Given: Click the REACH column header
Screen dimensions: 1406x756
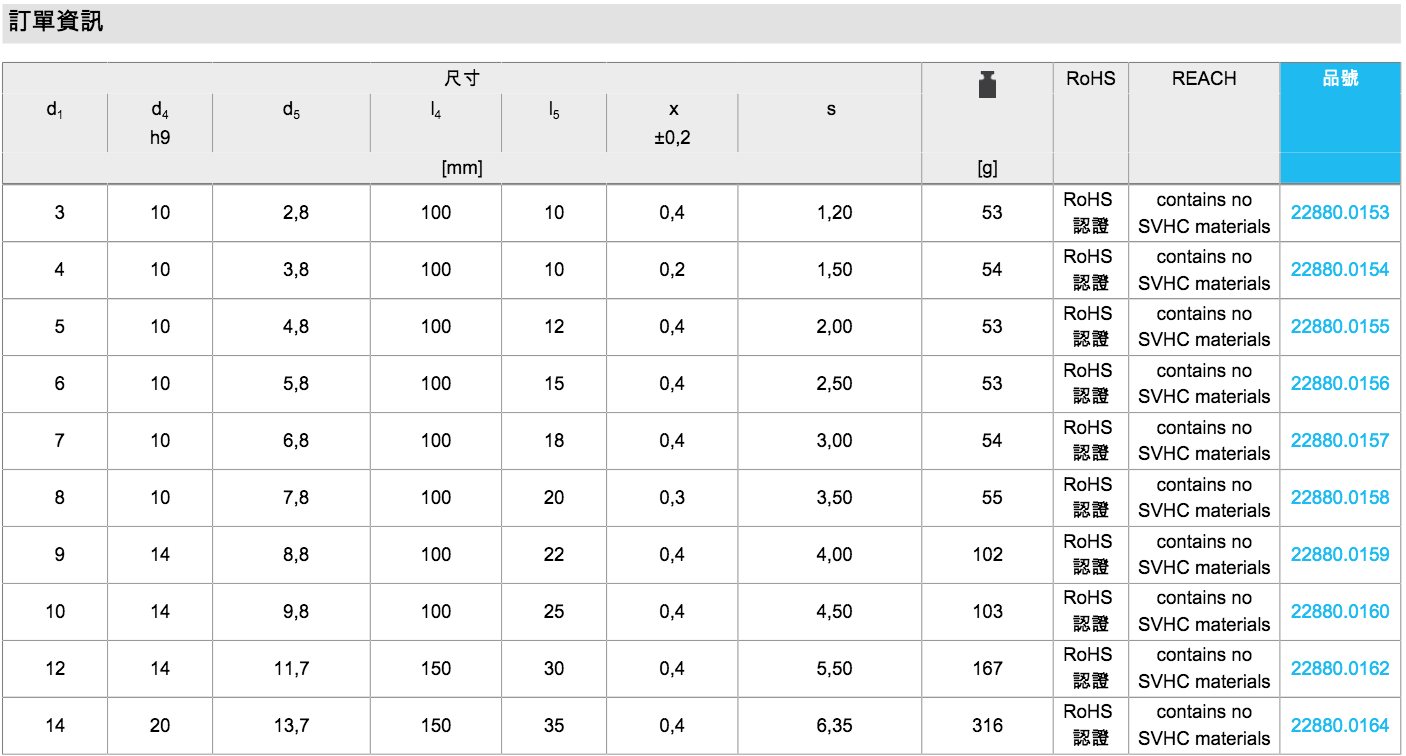Looking at the screenshot, I should point(1204,79).
